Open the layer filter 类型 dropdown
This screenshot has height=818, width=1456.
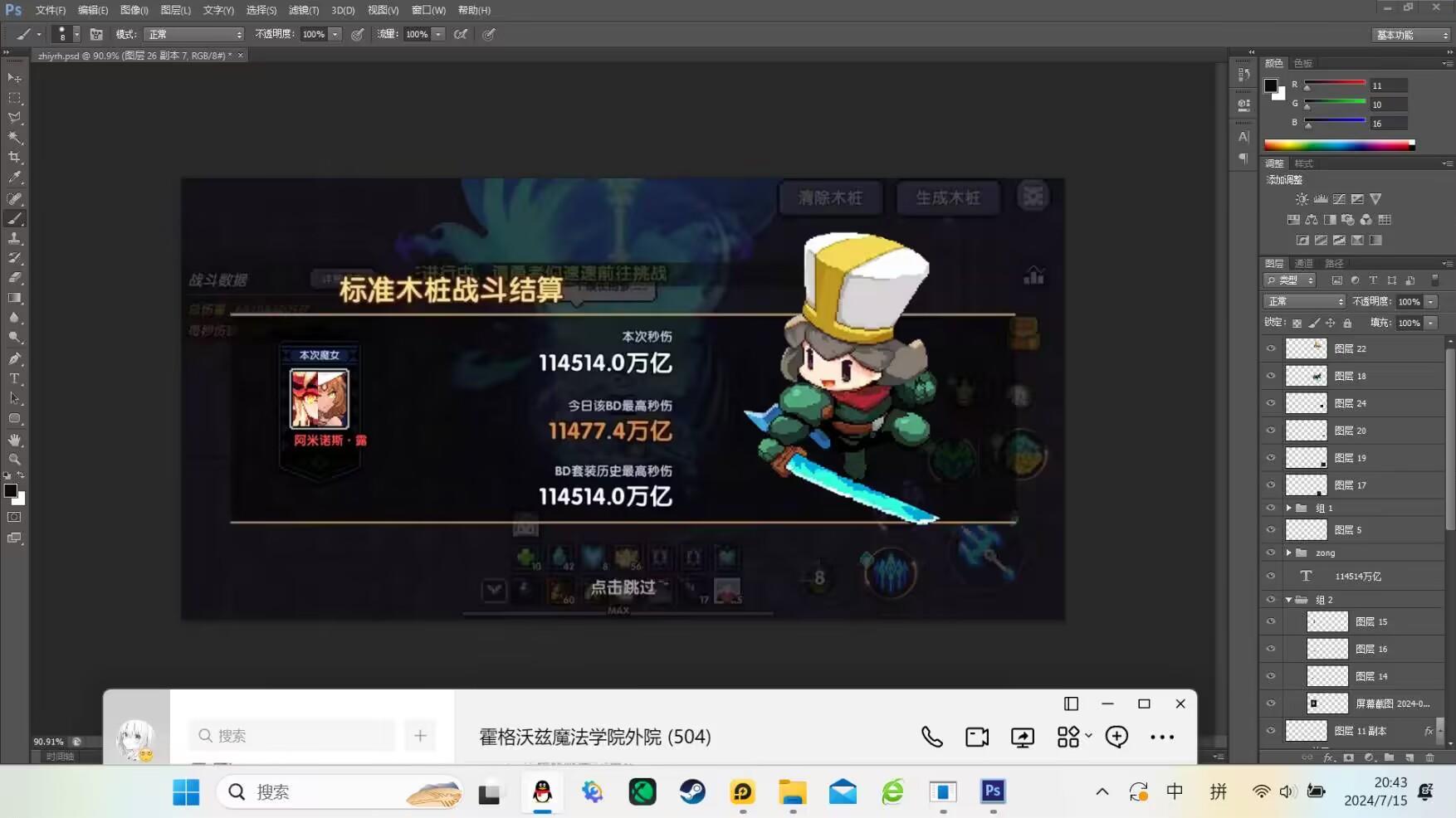[x=1289, y=280]
